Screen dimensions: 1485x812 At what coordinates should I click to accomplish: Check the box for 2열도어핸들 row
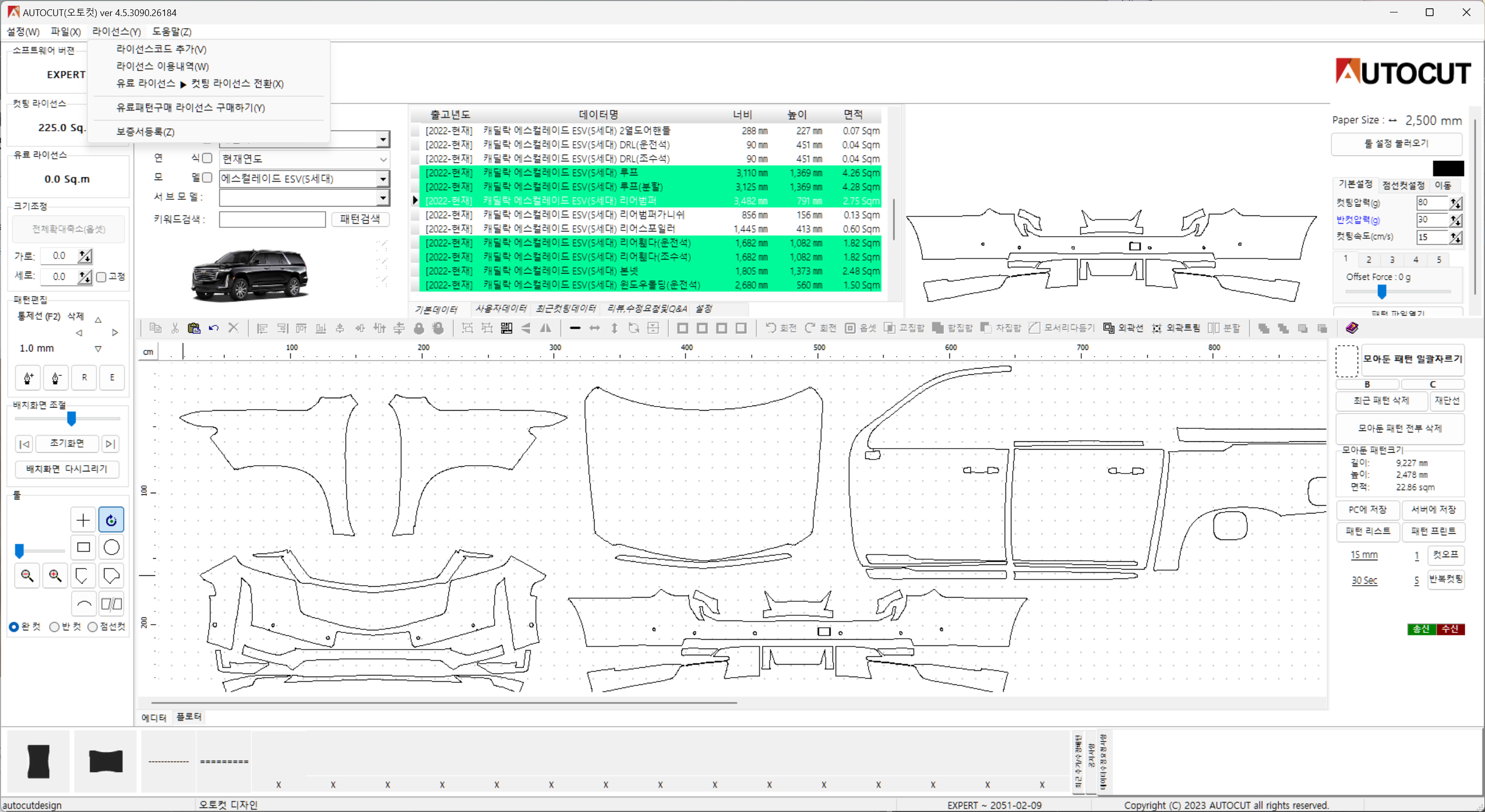point(415,131)
